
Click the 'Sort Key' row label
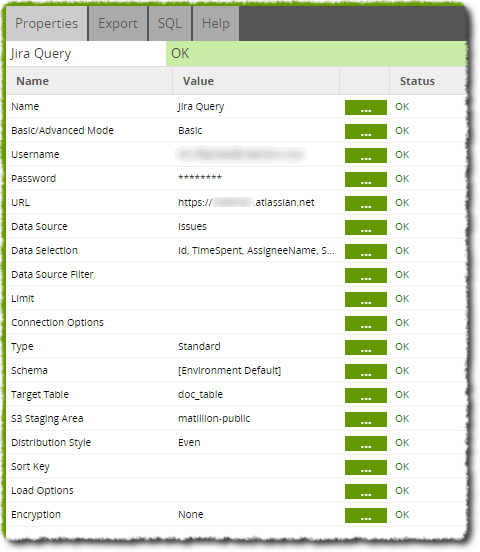30,466
